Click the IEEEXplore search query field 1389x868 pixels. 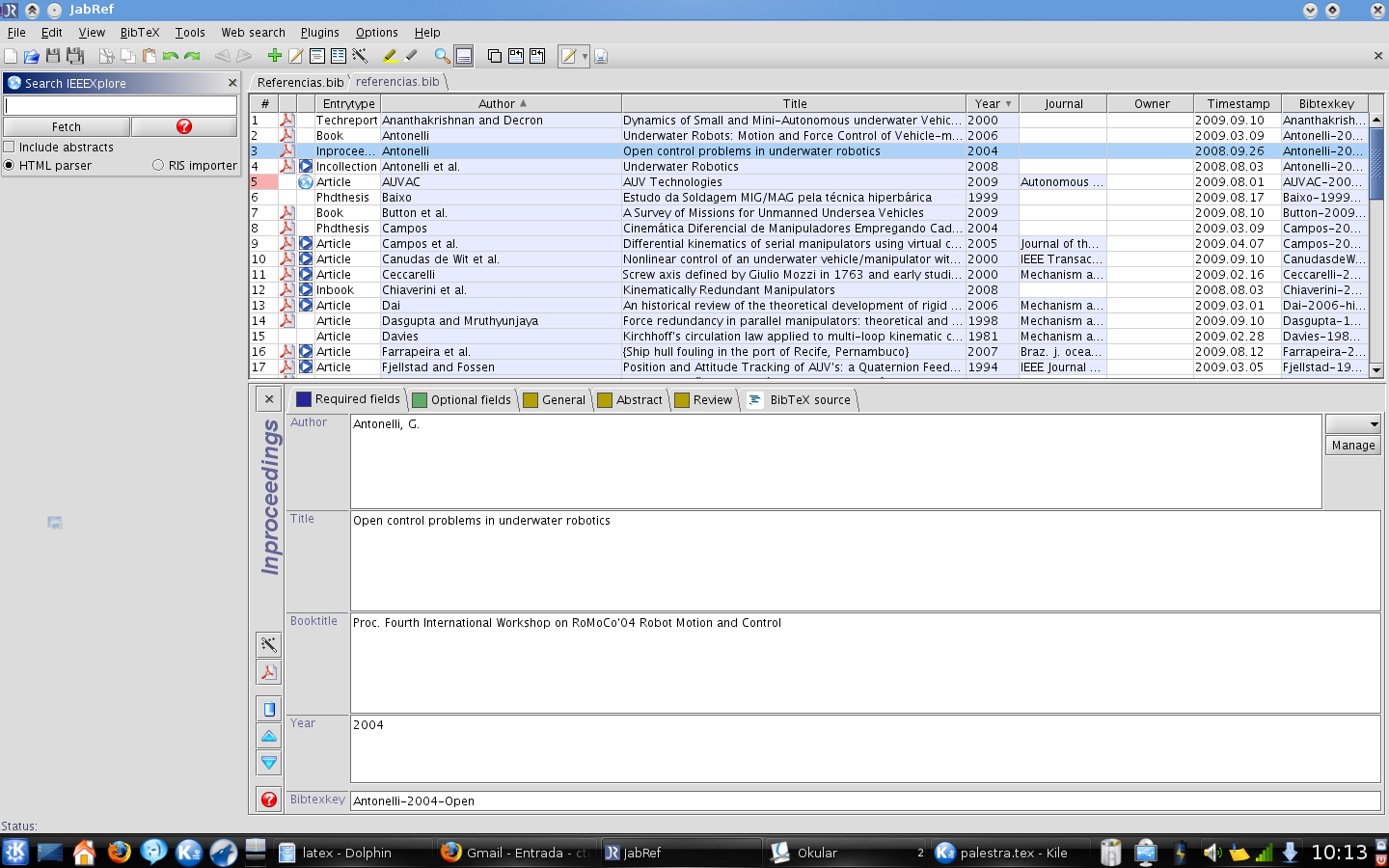point(121,105)
